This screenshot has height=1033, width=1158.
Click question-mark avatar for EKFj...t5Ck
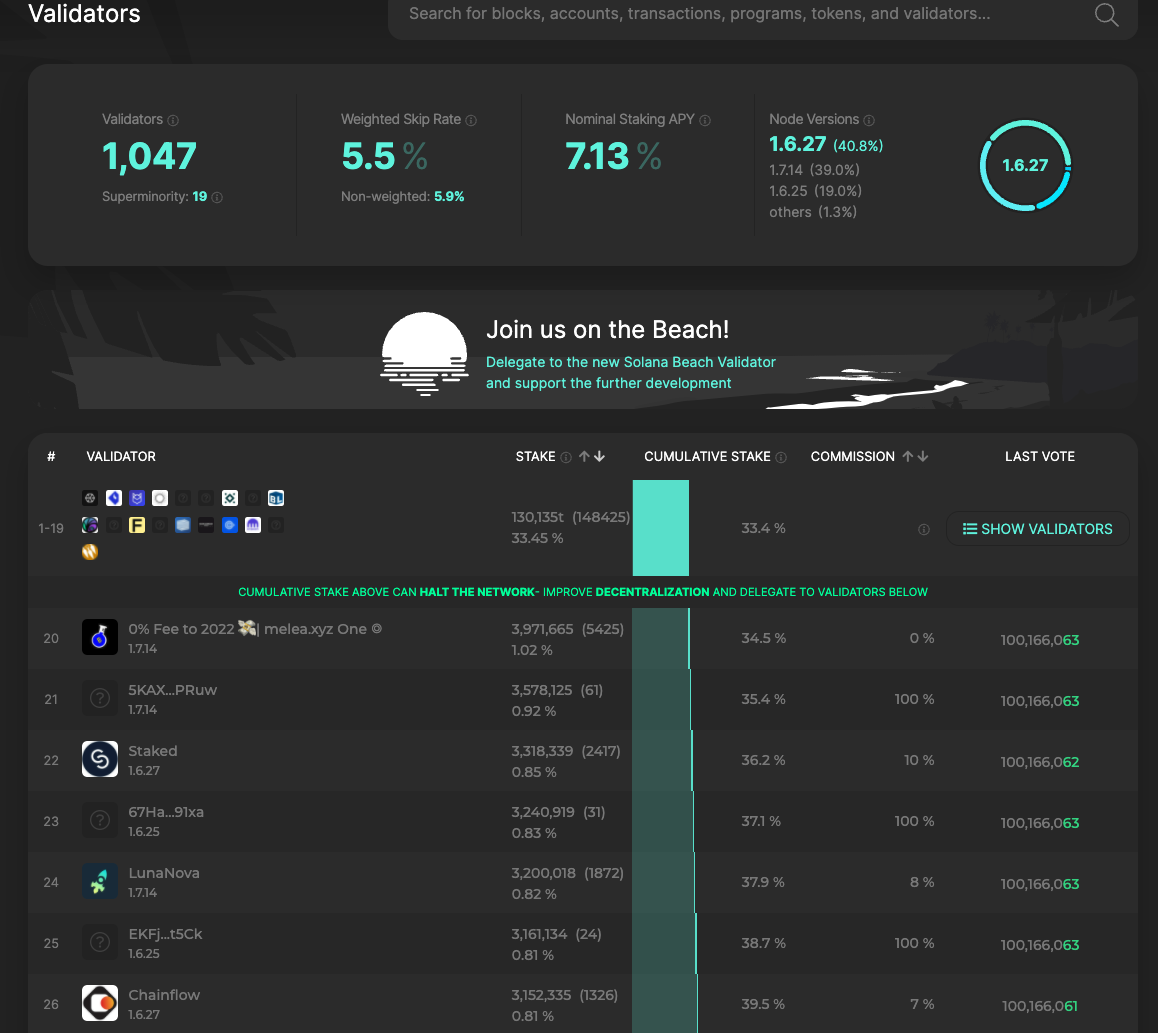tap(100, 942)
